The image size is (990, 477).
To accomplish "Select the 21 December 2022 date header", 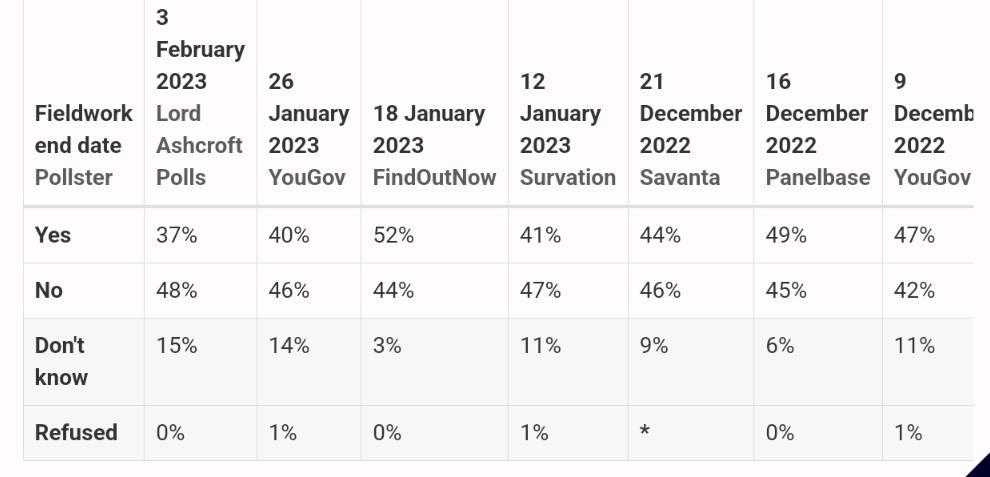I will click(691, 113).
